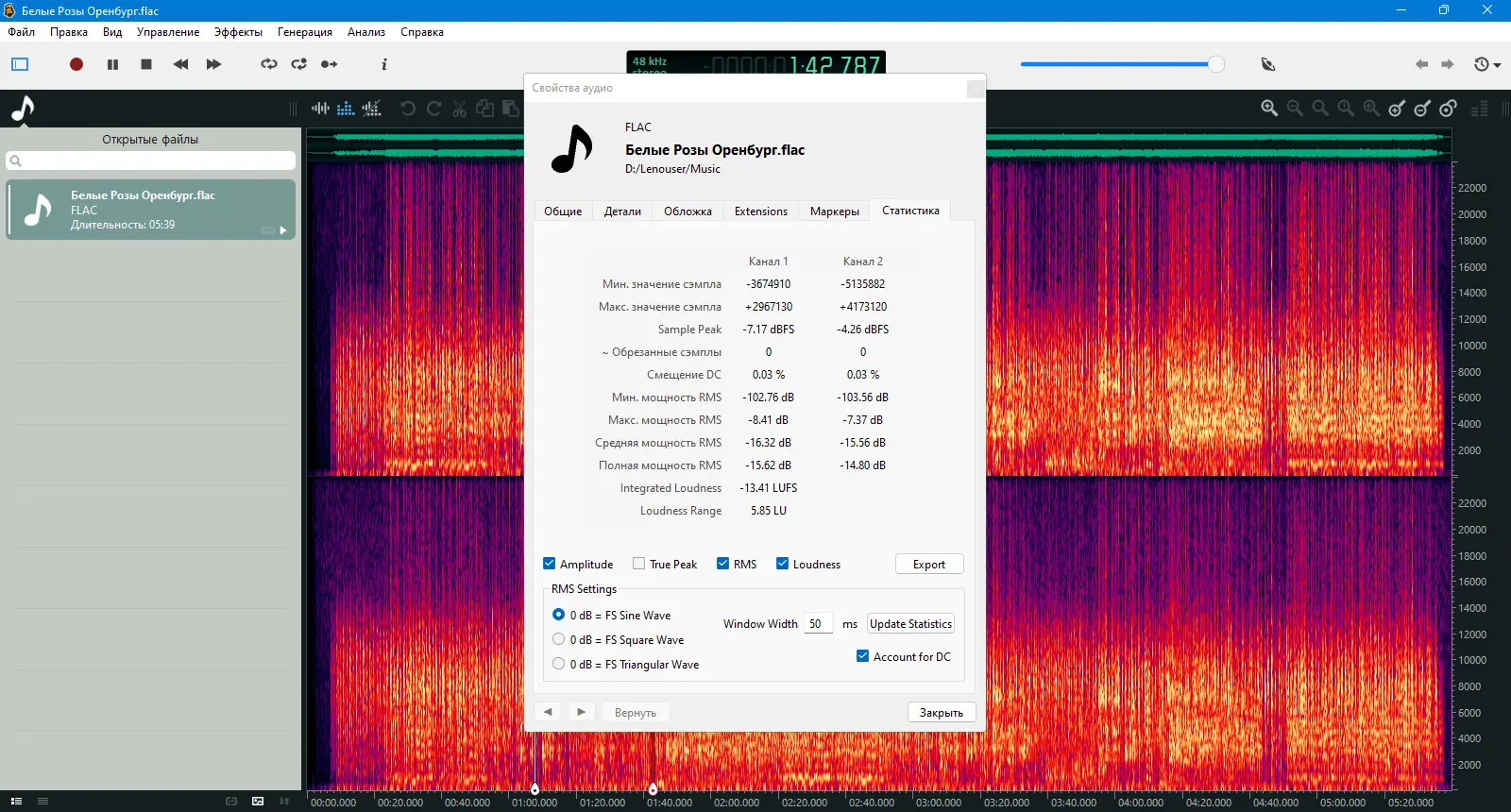Click the Export button
The image size is (1511, 812).
[x=929, y=565]
